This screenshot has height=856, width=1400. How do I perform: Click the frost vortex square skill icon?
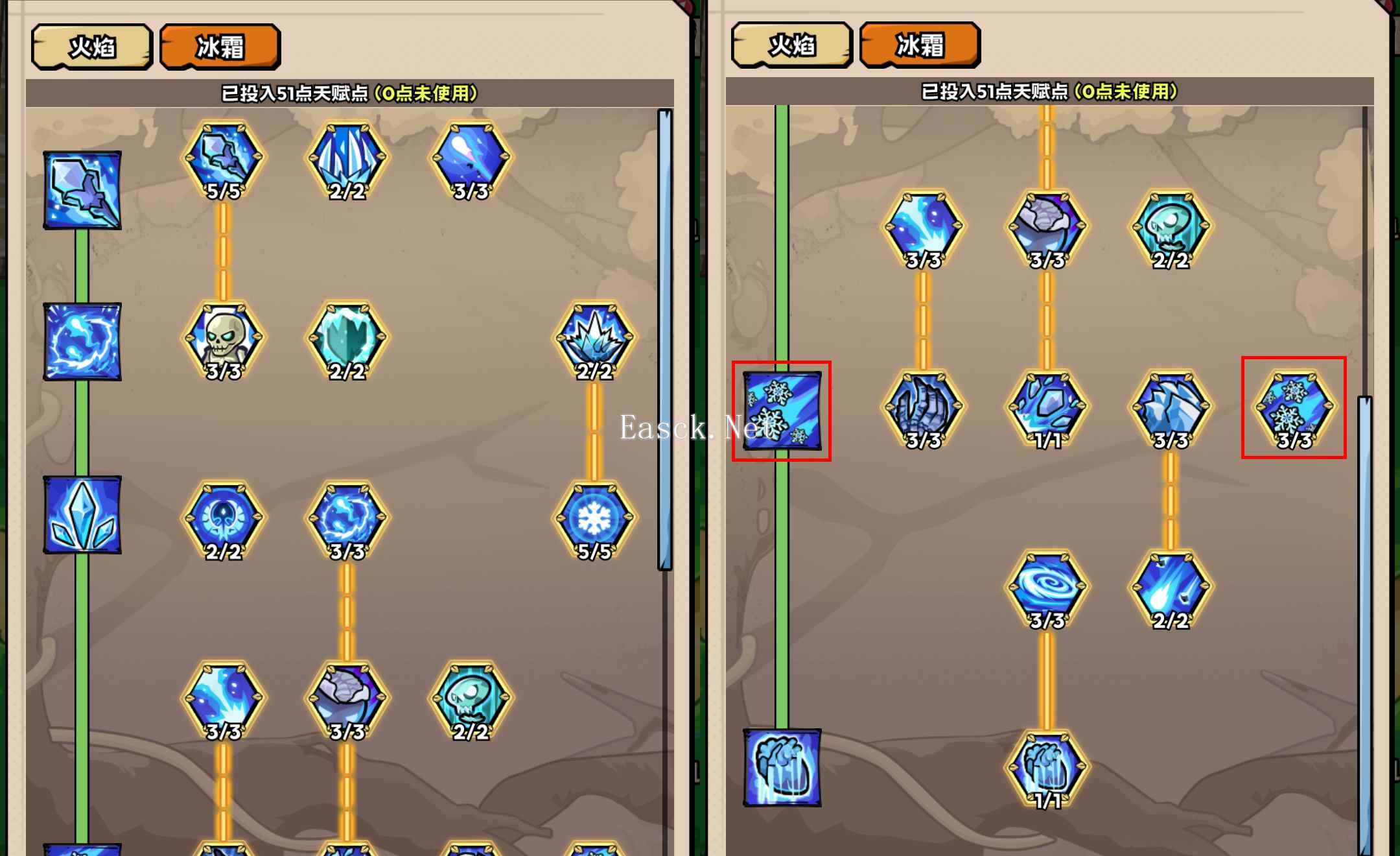(x=82, y=341)
